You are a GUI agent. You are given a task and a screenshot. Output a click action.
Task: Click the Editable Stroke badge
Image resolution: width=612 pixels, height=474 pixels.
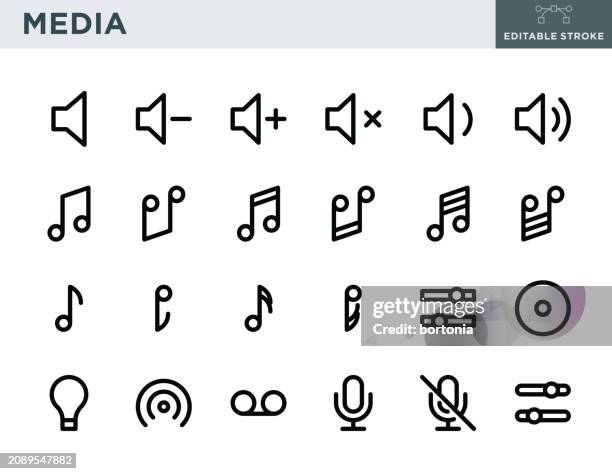pyautogui.click(x=553, y=24)
